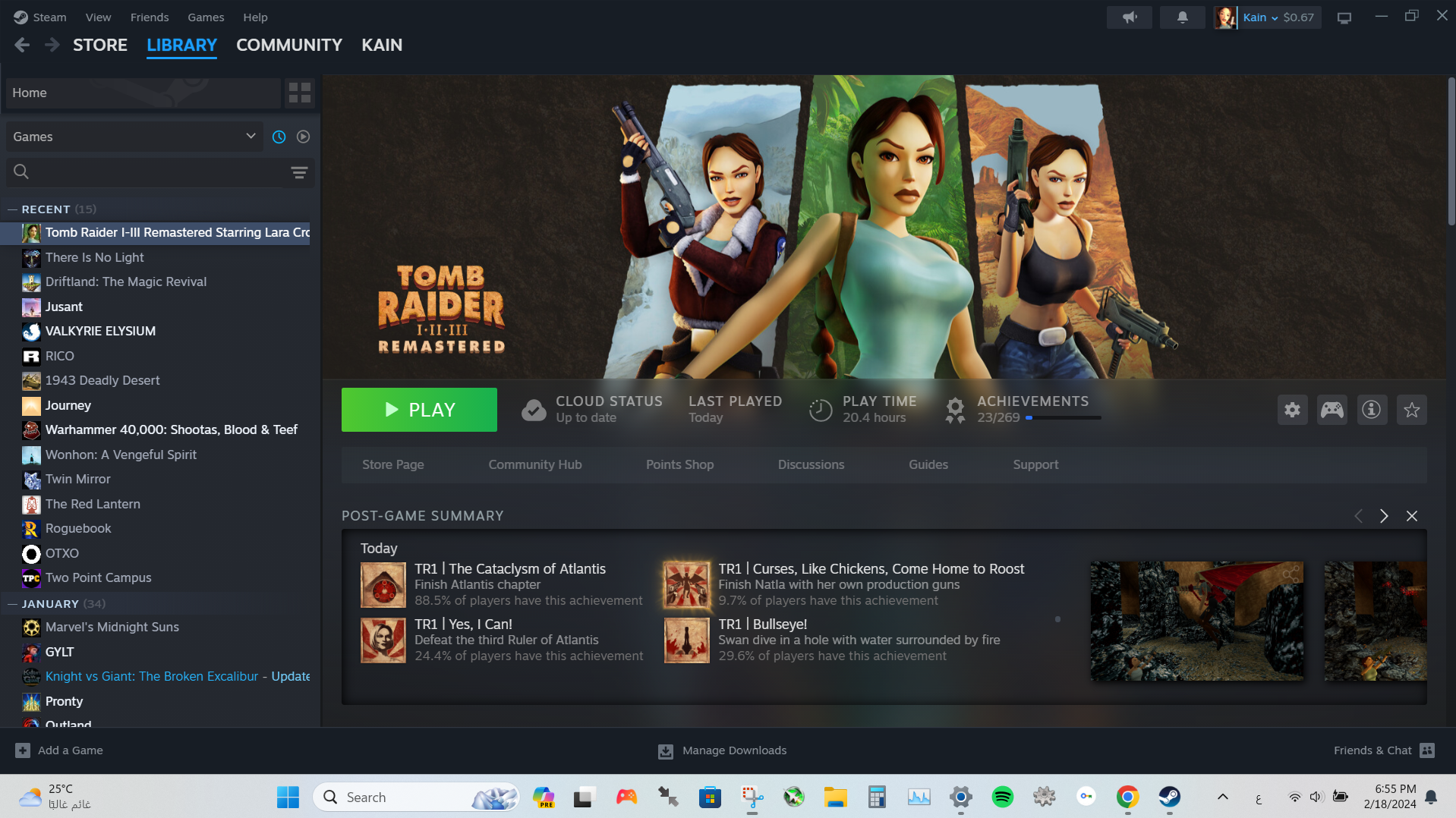Click the Windows taskbar Search box
1456x818 pixels.
coord(416,797)
